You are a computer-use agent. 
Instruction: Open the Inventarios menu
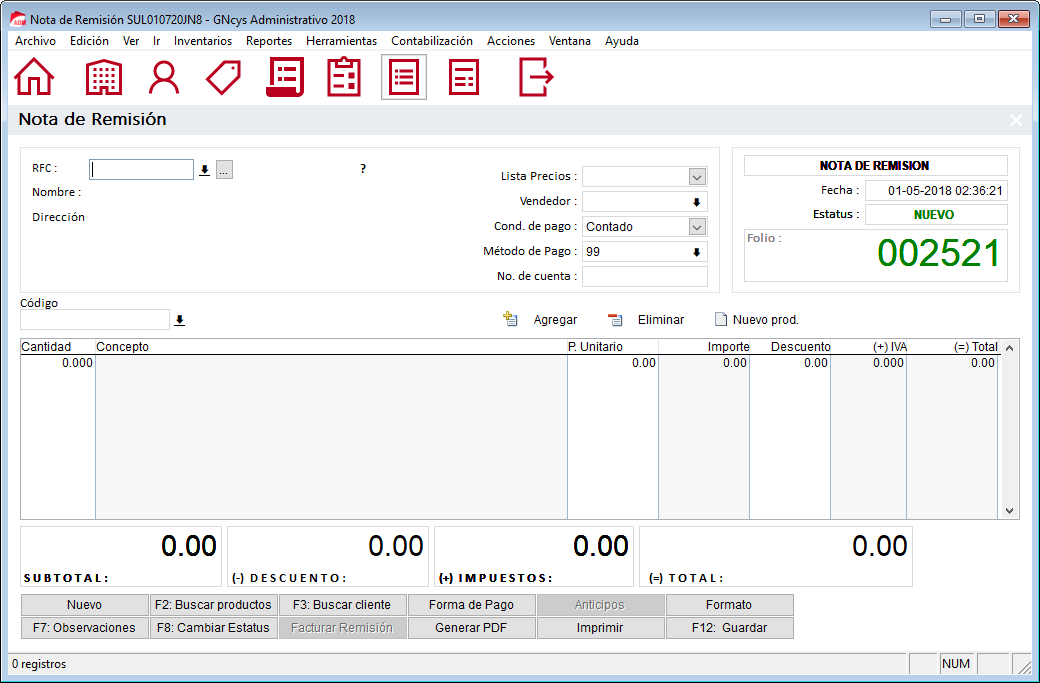(x=203, y=41)
